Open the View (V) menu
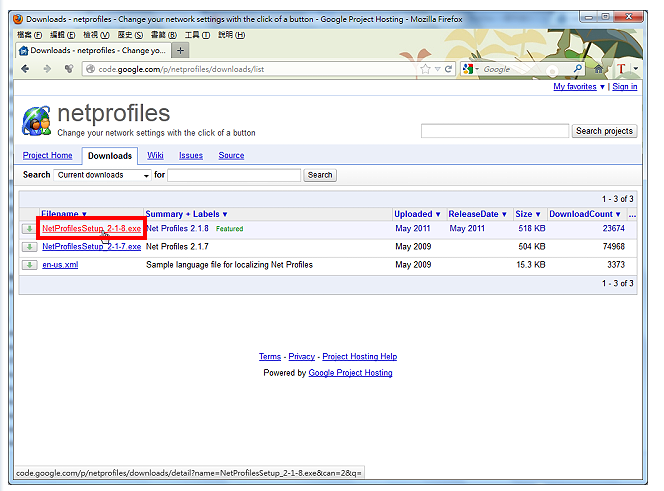664x491 pixels. pos(96,35)
